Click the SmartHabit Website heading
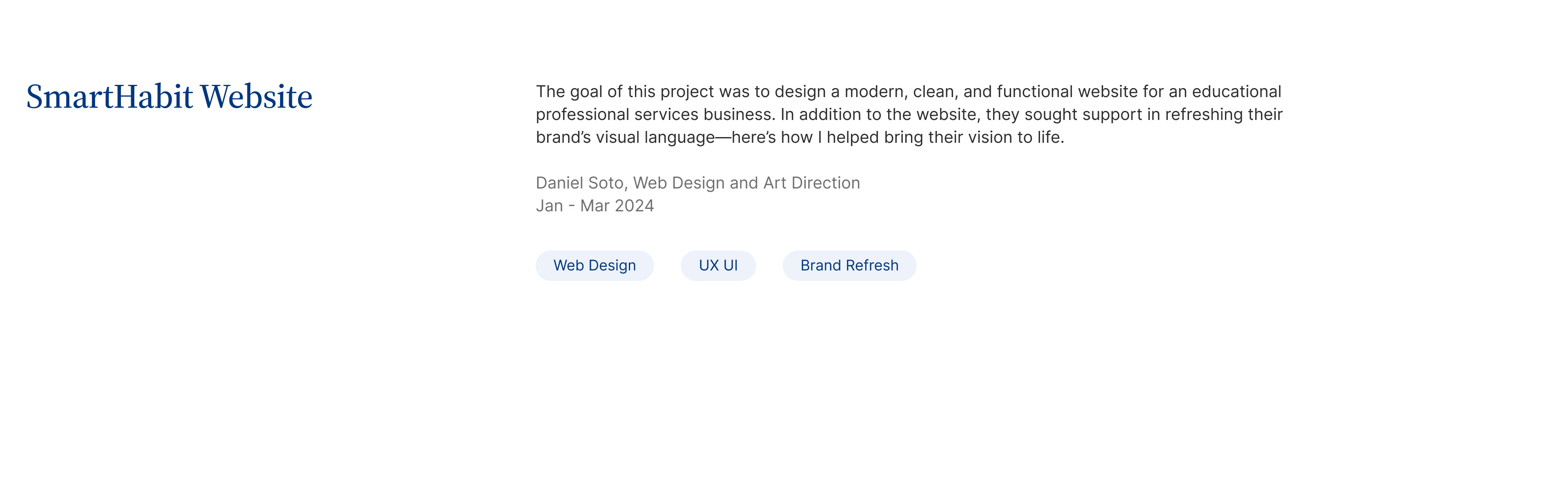The width and height of the screenshot is (1568, 501). pos(169,97)
